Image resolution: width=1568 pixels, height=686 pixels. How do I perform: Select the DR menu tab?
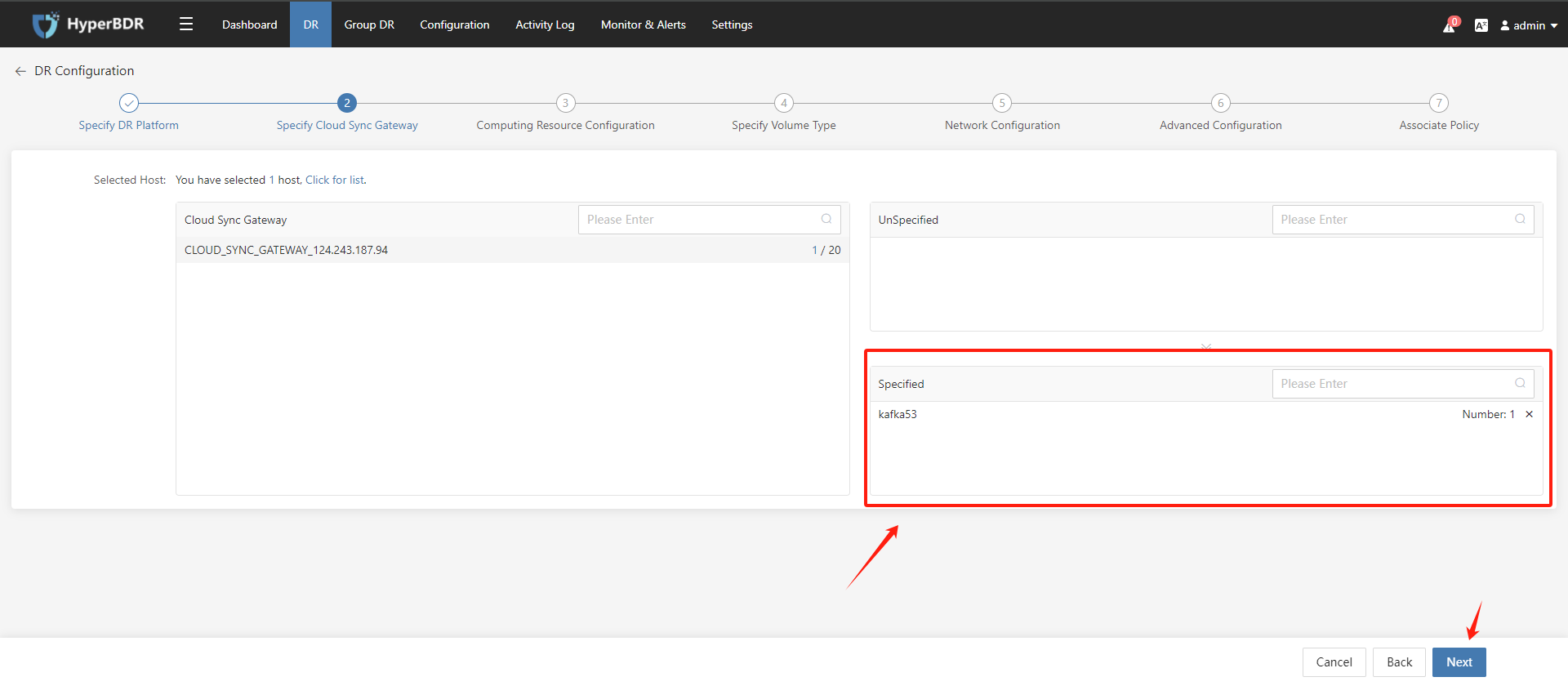click(311, 24)
